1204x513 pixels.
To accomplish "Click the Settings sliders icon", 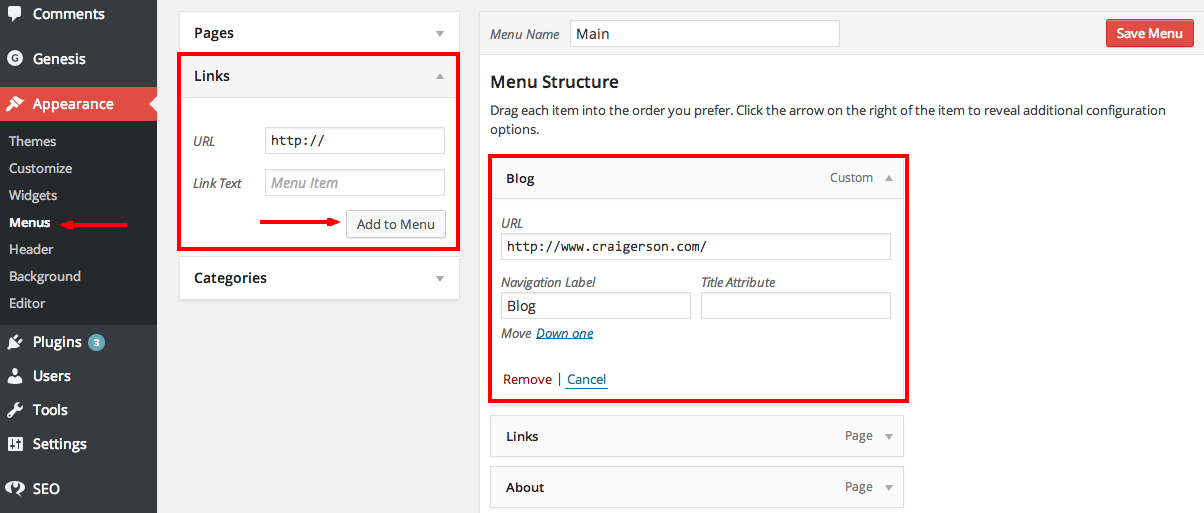I will [x=15, y=444].
